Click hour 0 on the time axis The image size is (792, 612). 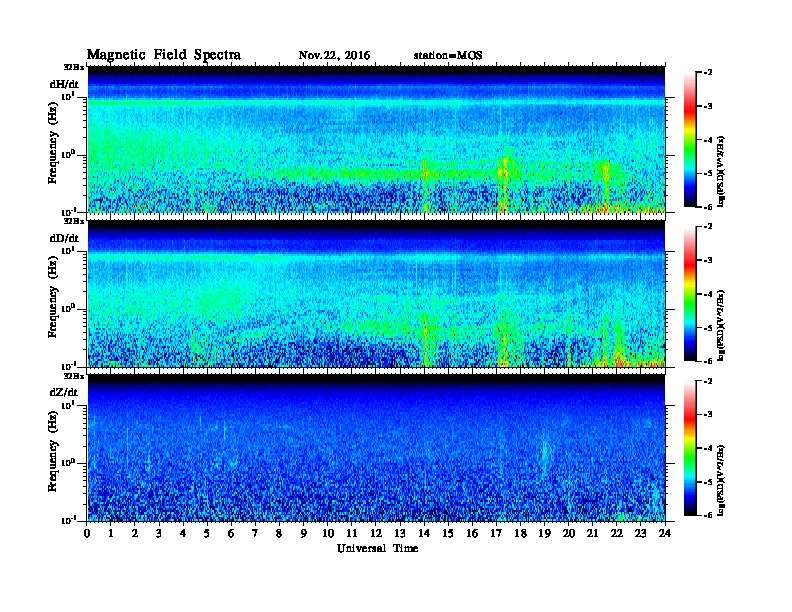tap(87, 534)
